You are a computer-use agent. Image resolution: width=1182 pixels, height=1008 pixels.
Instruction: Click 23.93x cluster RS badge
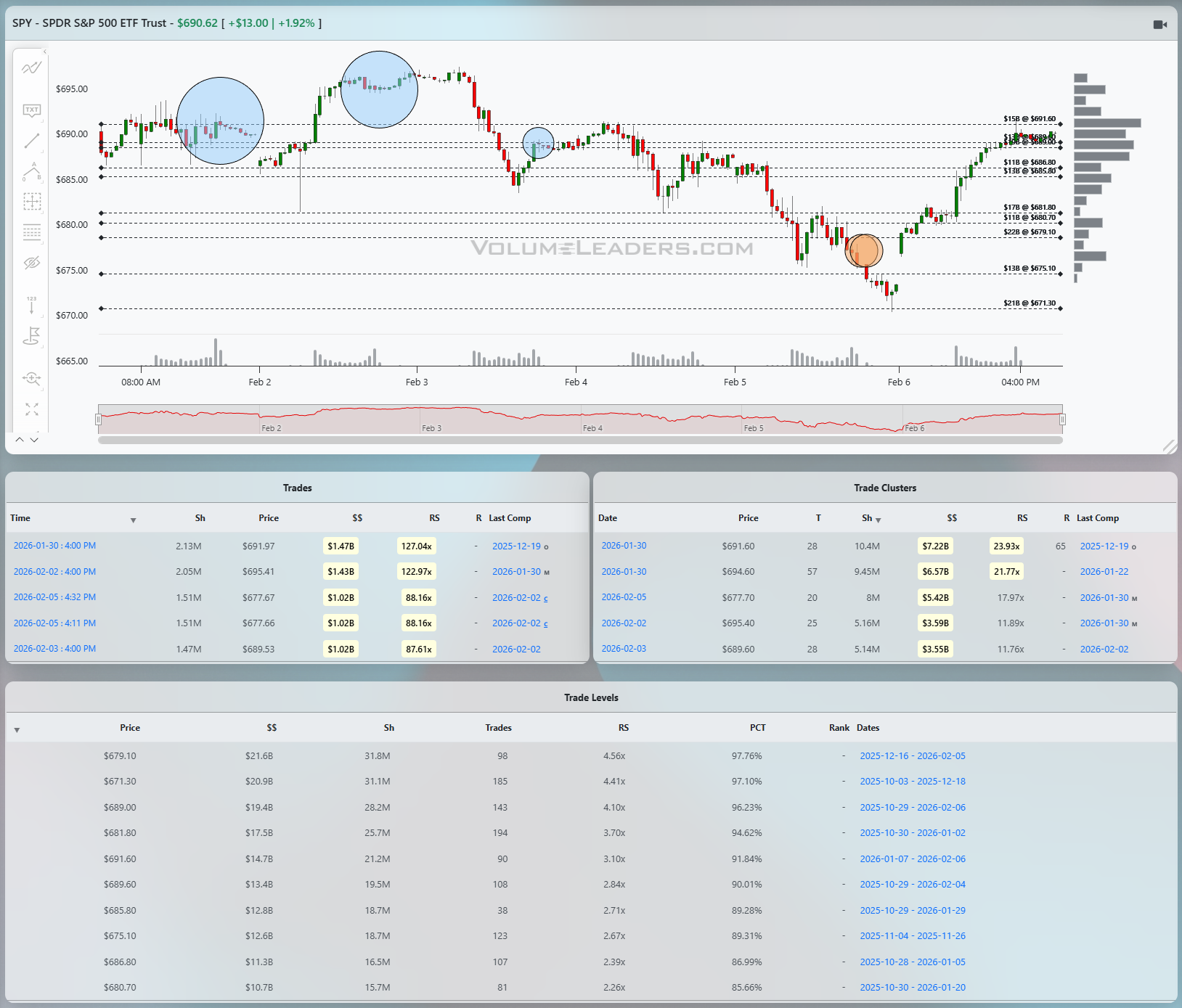click(x=1006, y=546)
